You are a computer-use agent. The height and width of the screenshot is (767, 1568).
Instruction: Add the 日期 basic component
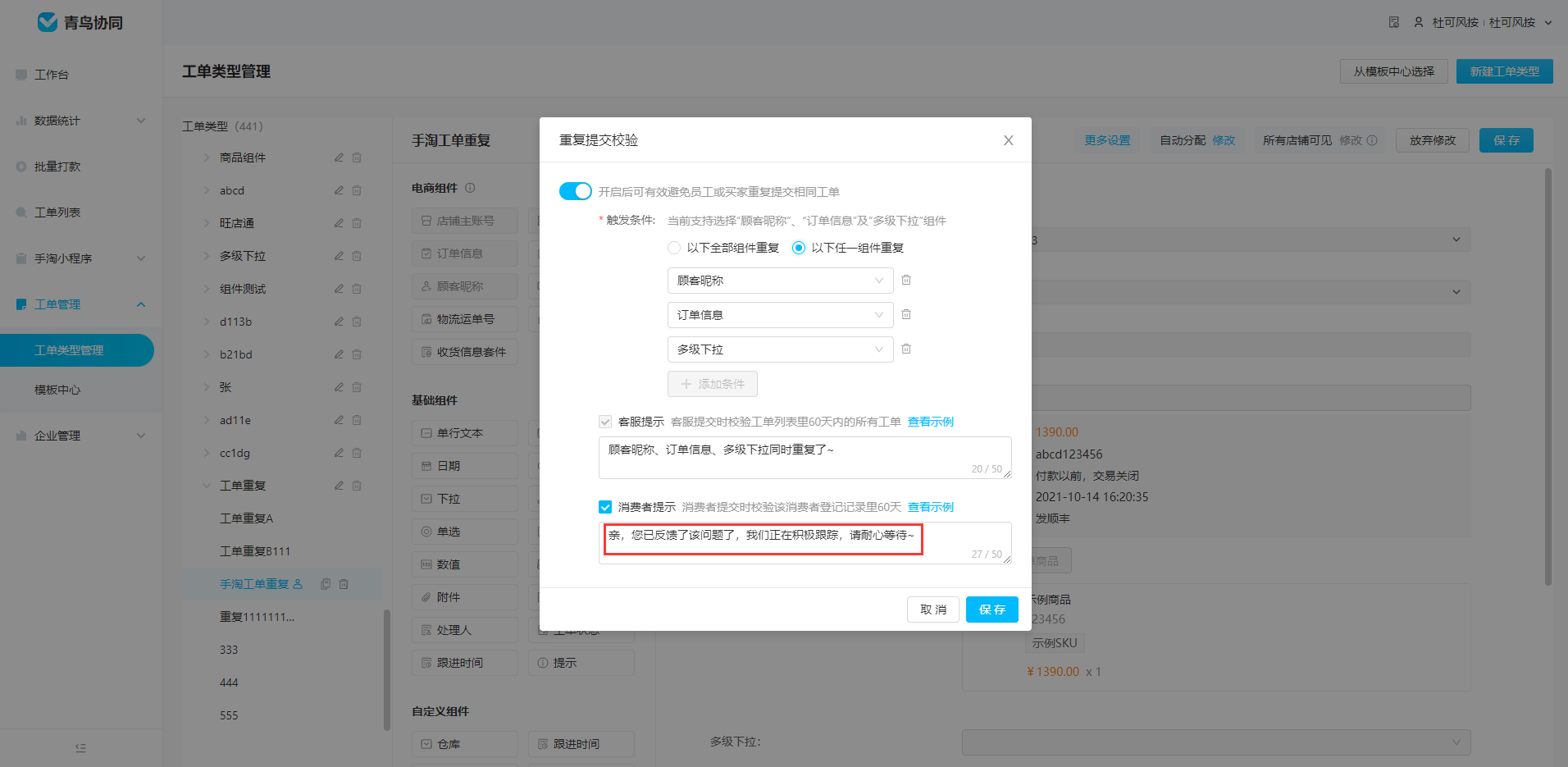pyautogui.click(x=465, y=466)
